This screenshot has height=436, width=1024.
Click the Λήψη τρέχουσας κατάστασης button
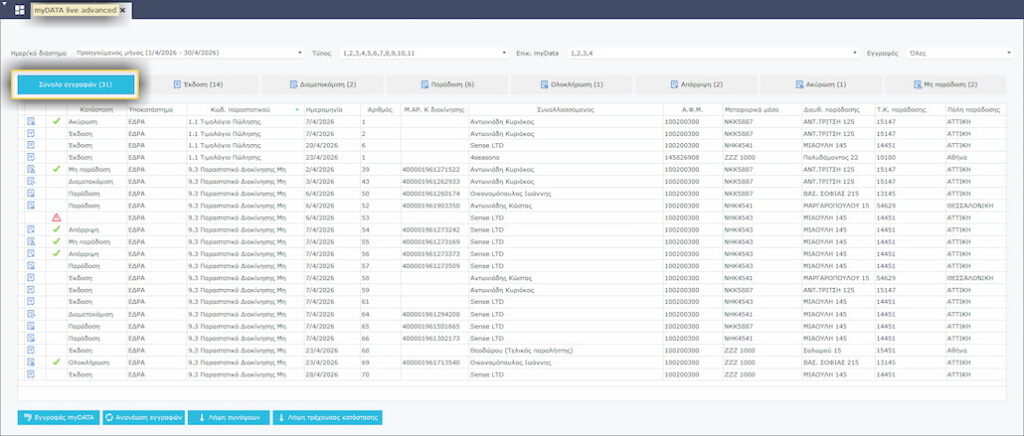point(327,418)
